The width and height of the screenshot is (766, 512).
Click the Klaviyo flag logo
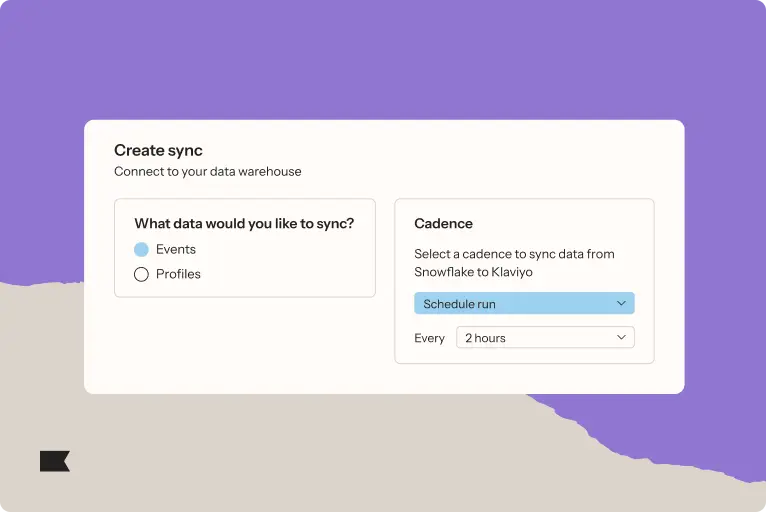[54, 461]
